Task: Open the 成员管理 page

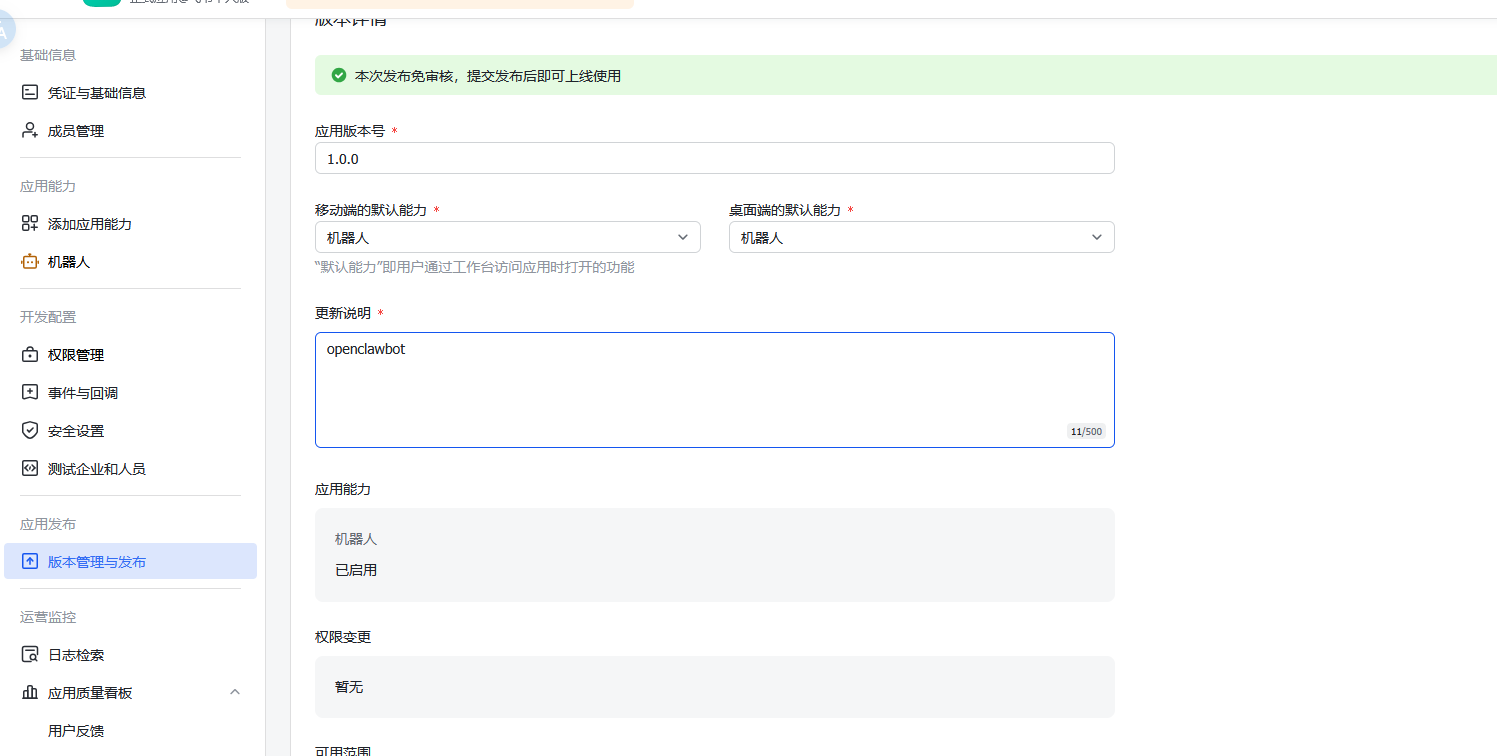Action: click(x=76, y=131)
